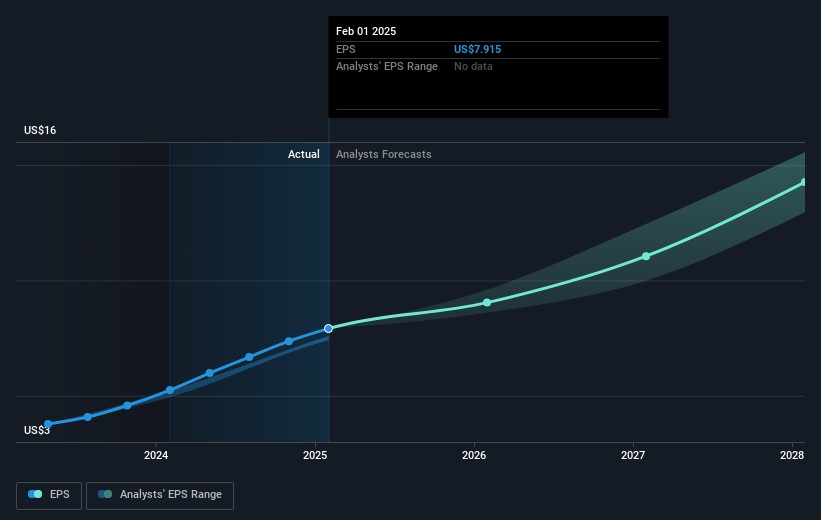
Task: Select the 2026 forecast EPS data point
Action: coord(487,302)
